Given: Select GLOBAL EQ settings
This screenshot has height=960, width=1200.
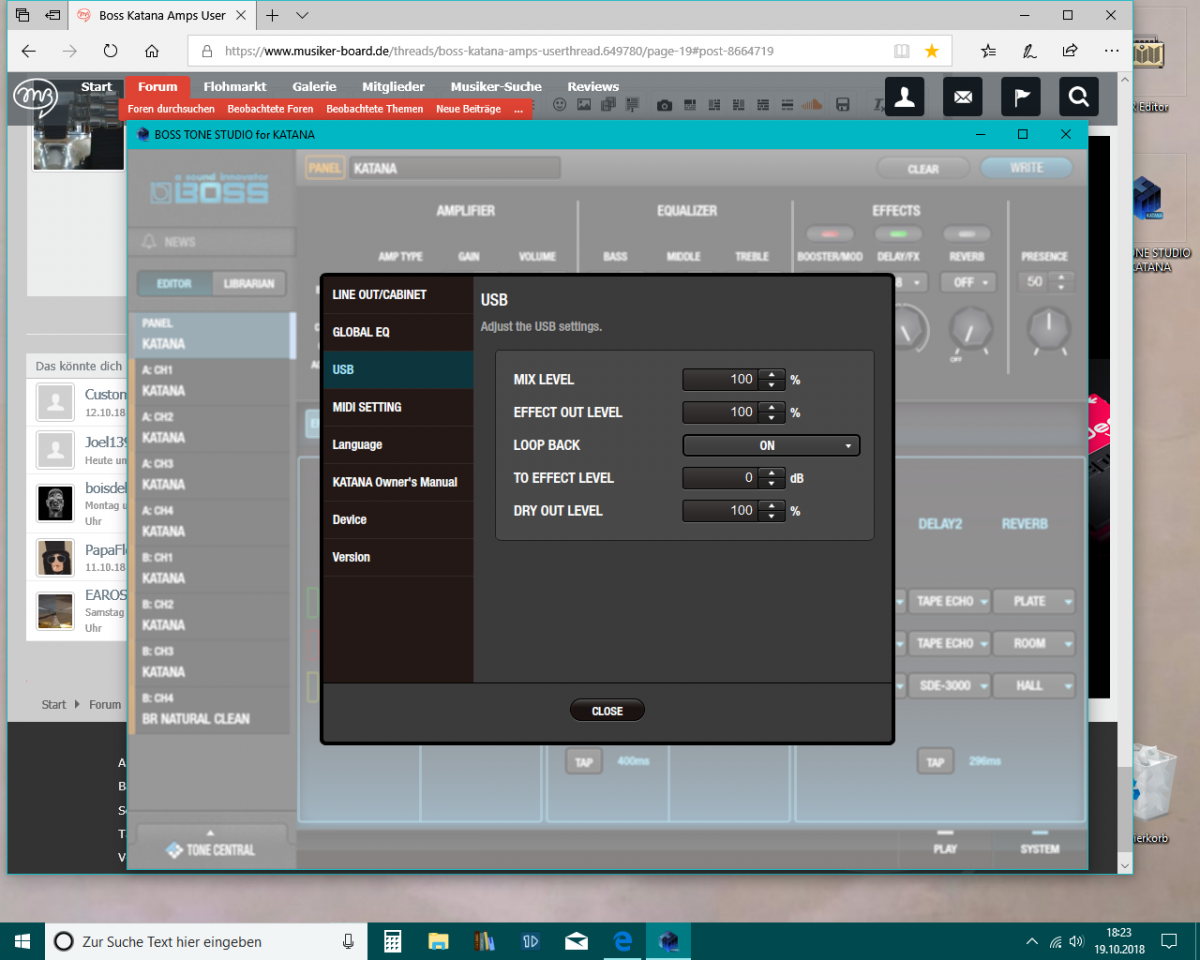Looking at the screenshot, I should point(398,332).
